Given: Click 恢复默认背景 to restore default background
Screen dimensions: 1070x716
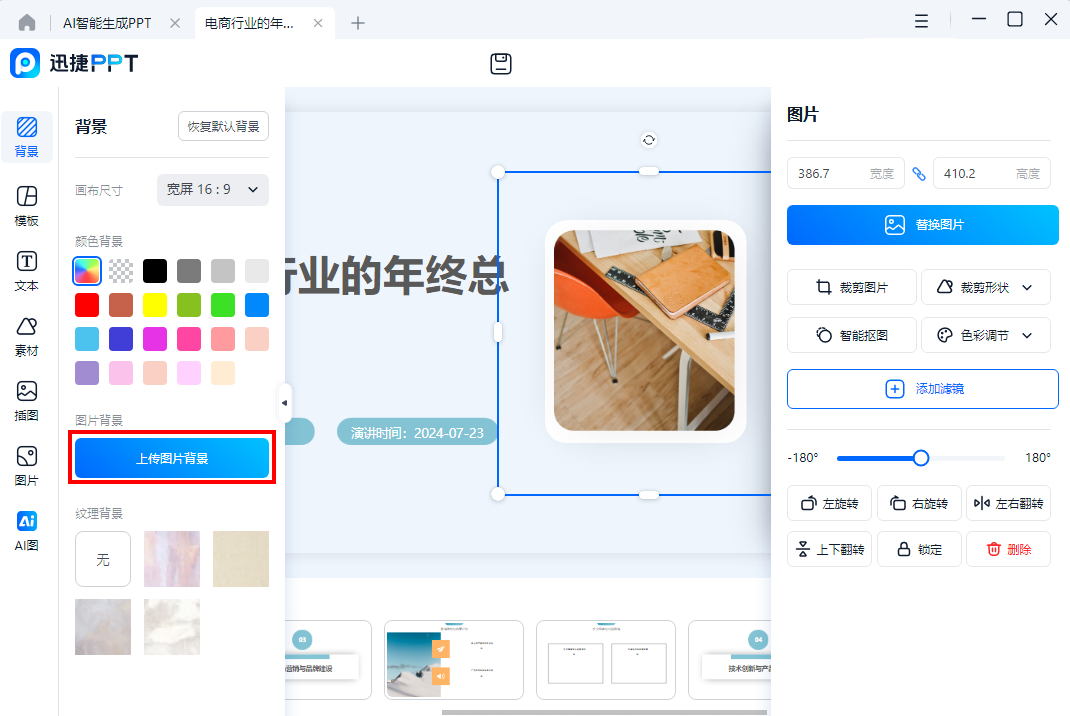Looking at the screenshot, I should (x=223, y=126).
